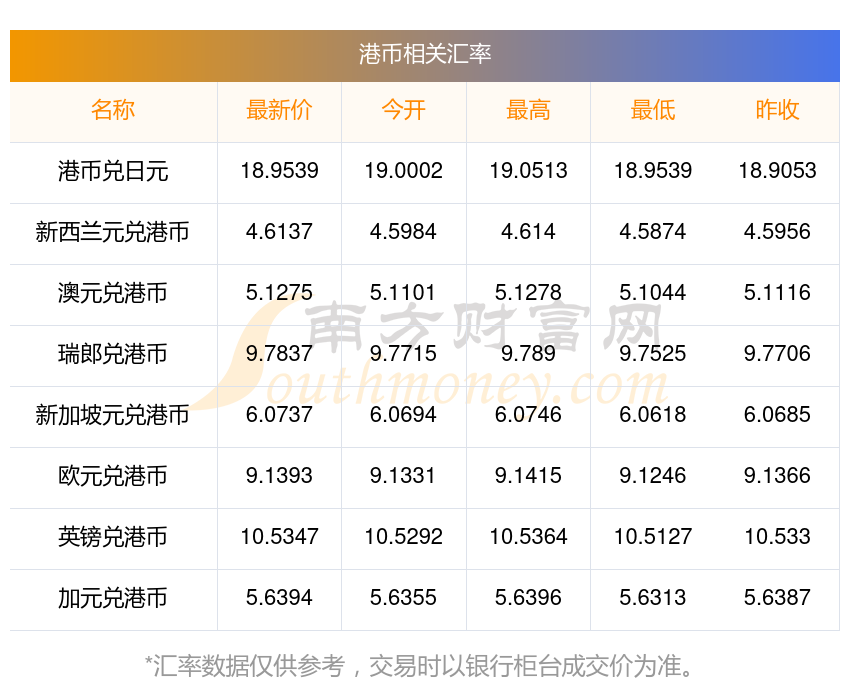Image resolution: width=850 pixels, height=698 pixels.
Task: Click the 10.5127 lowest value
Action: click(653, 537)
